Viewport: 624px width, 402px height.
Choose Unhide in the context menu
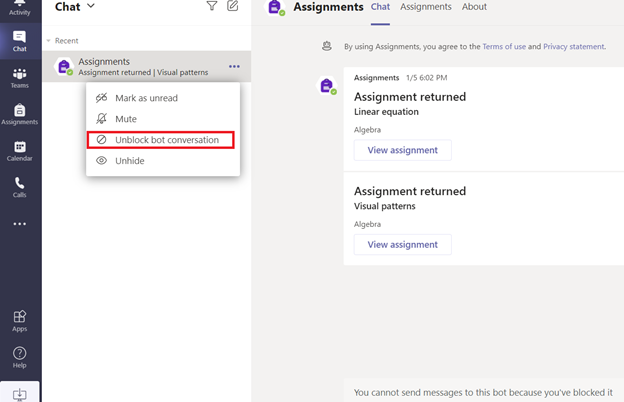163,161
